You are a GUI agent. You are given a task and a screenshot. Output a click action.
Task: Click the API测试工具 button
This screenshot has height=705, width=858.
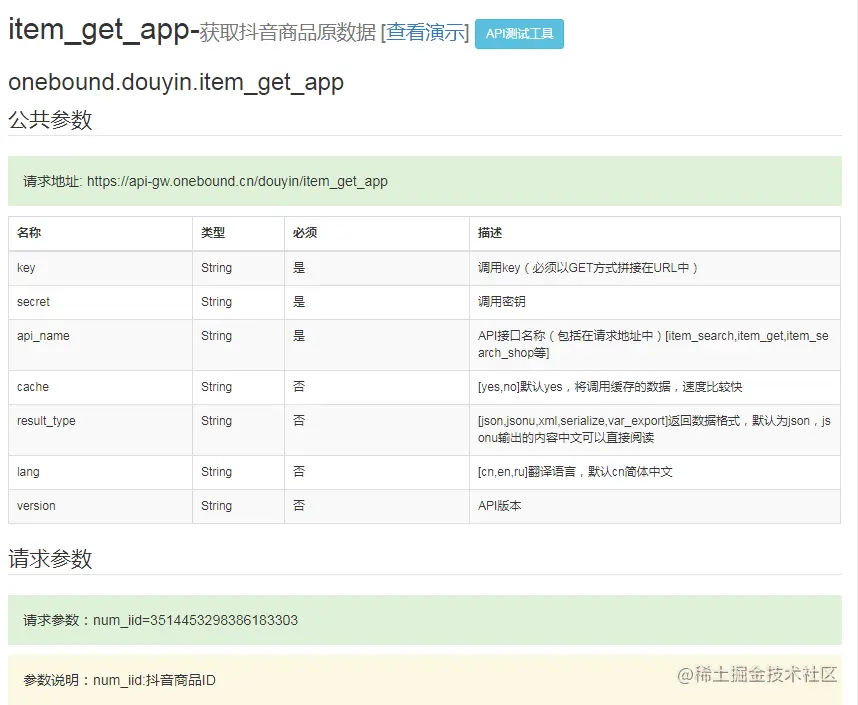click(519, 34)
